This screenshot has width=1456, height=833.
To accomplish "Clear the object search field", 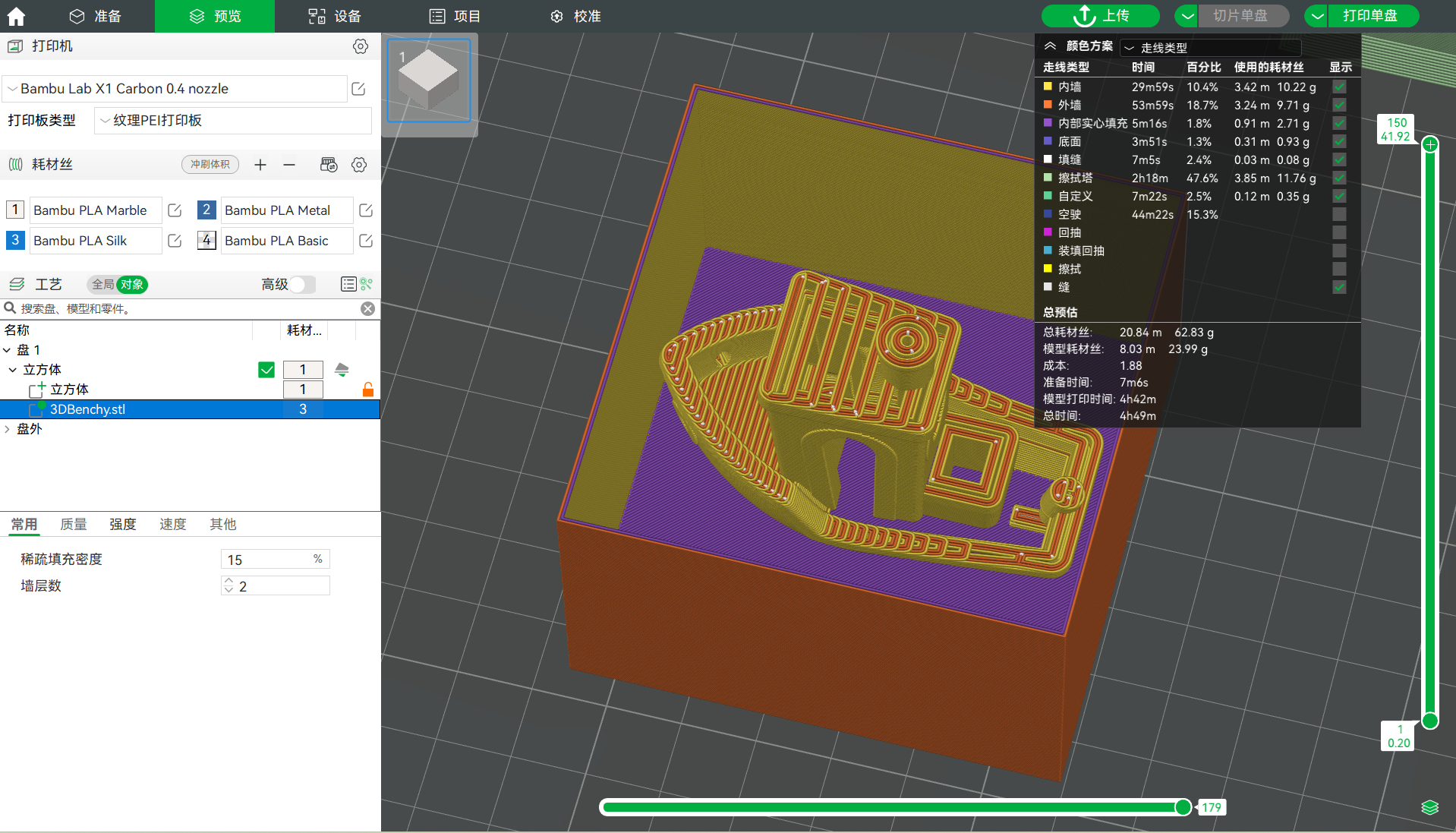I will tap(367, 308).
